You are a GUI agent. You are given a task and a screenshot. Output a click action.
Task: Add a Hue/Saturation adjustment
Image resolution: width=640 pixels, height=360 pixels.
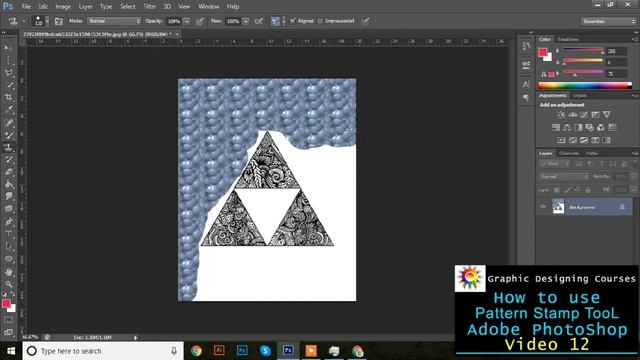pos(556,127)
